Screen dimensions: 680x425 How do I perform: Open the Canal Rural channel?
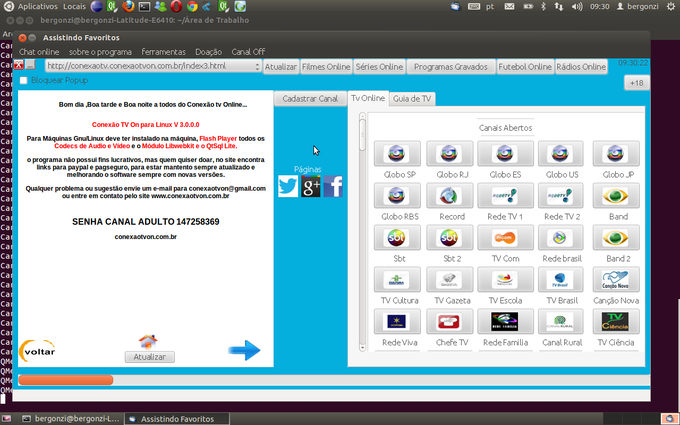tap(561, 322)
